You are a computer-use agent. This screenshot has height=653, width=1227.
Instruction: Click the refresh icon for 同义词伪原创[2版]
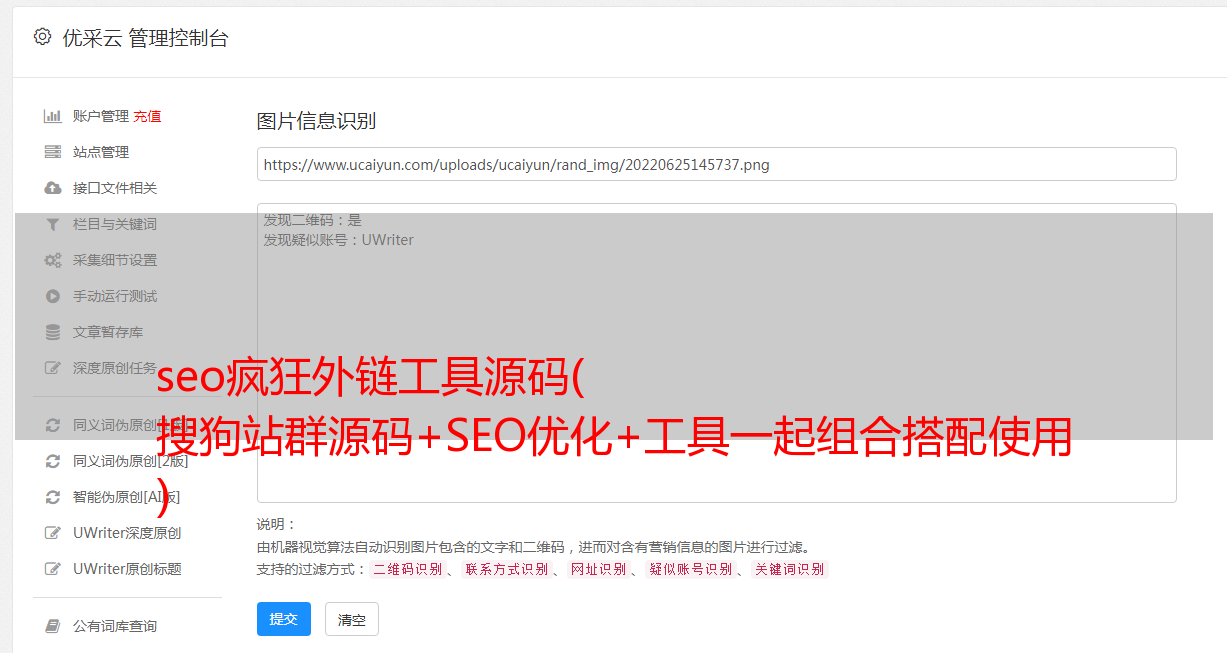click(x=53, y=461)
